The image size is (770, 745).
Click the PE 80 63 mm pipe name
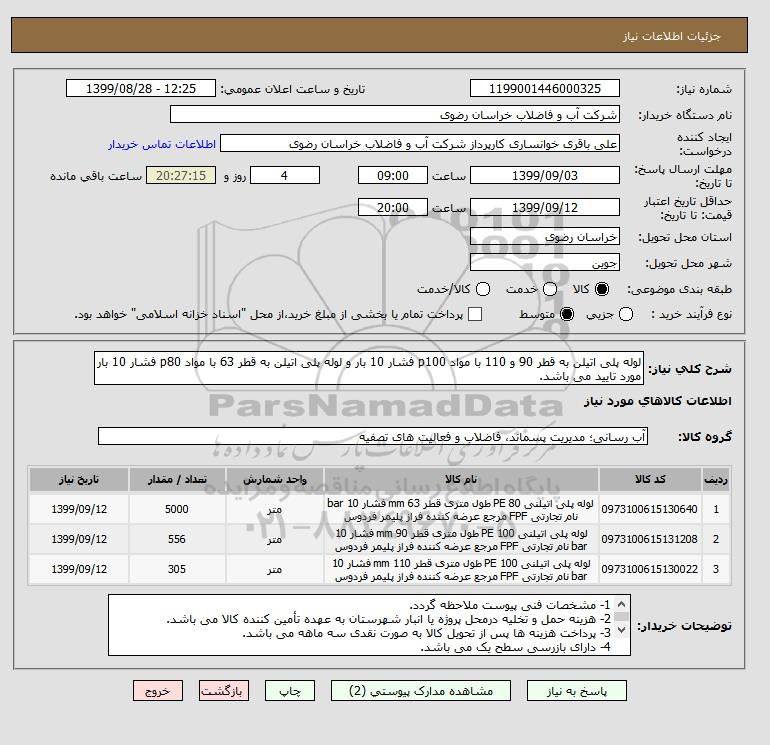[461, 510]
